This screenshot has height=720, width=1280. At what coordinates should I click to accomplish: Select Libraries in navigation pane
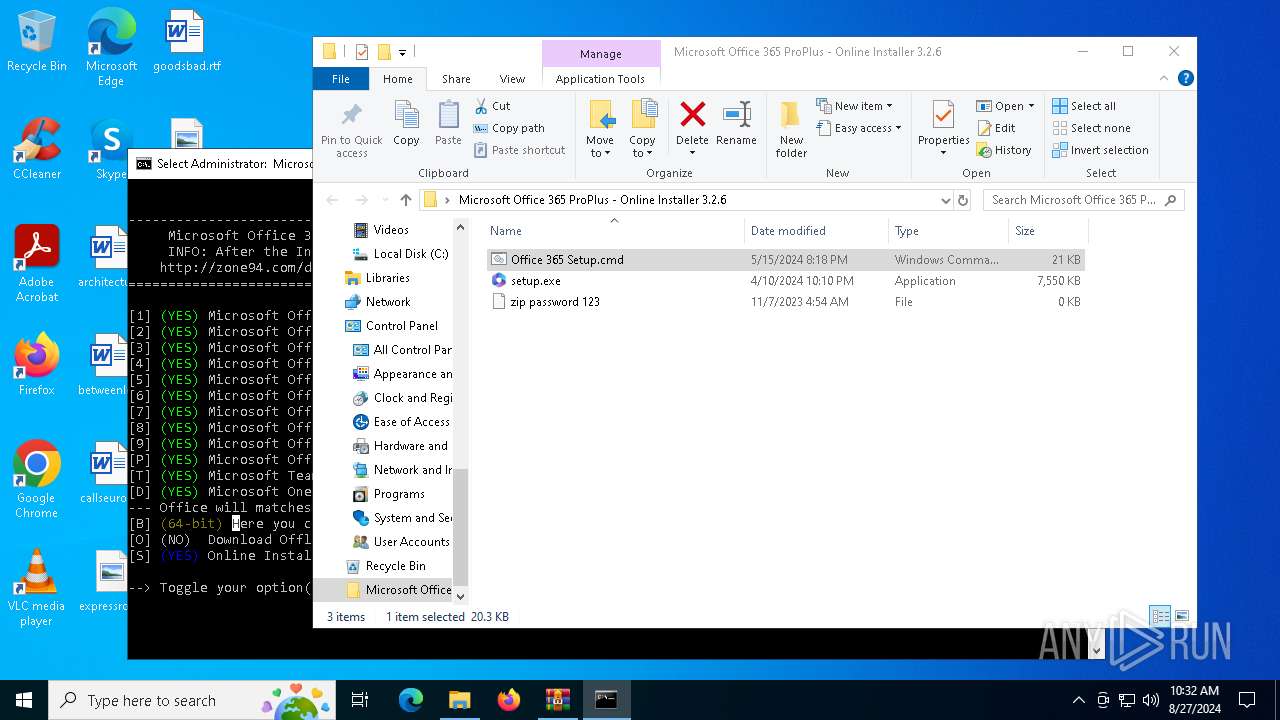[377, 278]
